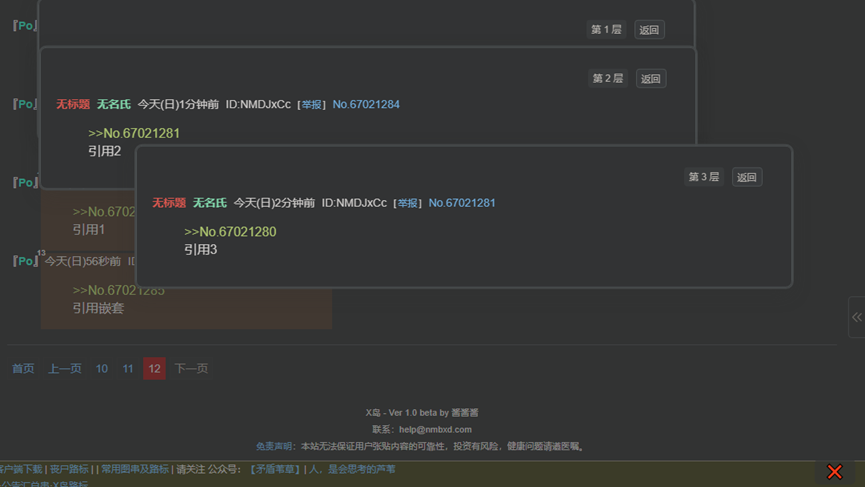This screenshot has height=487, width=865.
Task: Jump to page 10
Action: click(102, 369)
